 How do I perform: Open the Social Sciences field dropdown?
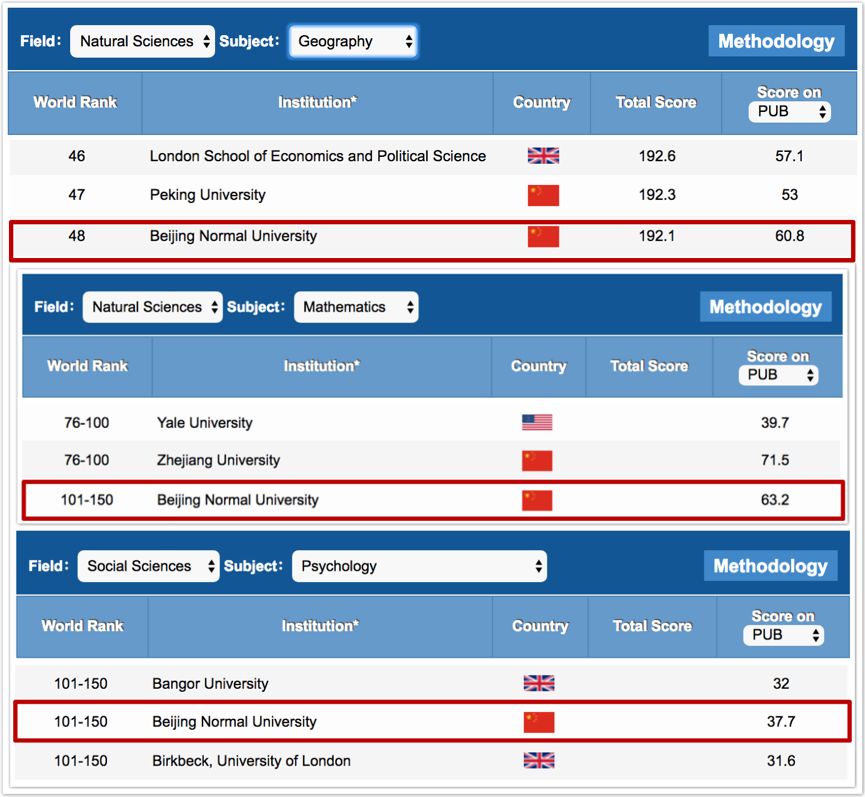point(149,566)
